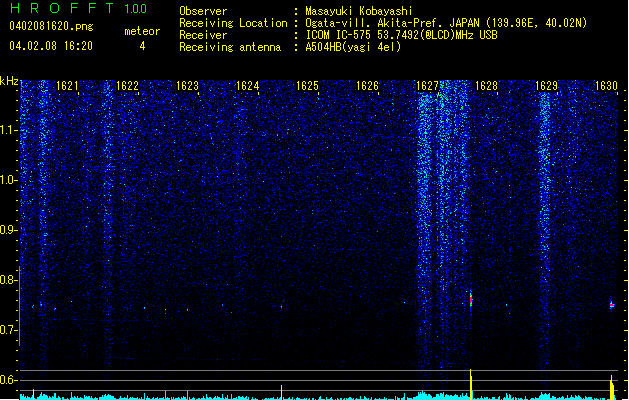Click the 1623 time marker
This screenshot has width=629, height=400.
[187, 86]
